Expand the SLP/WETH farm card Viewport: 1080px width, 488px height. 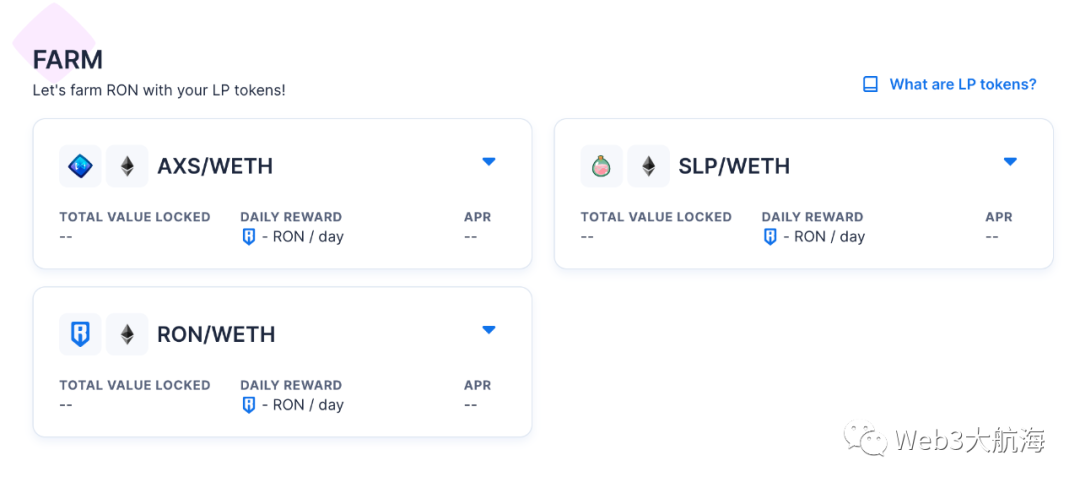point(1010,162)
